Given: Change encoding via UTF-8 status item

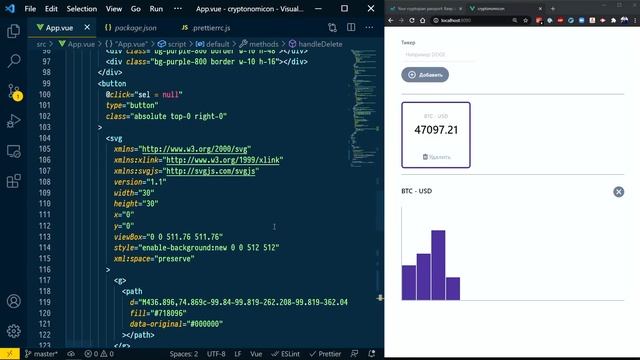Looking at the screenshot, I should [x=216, y=354].
